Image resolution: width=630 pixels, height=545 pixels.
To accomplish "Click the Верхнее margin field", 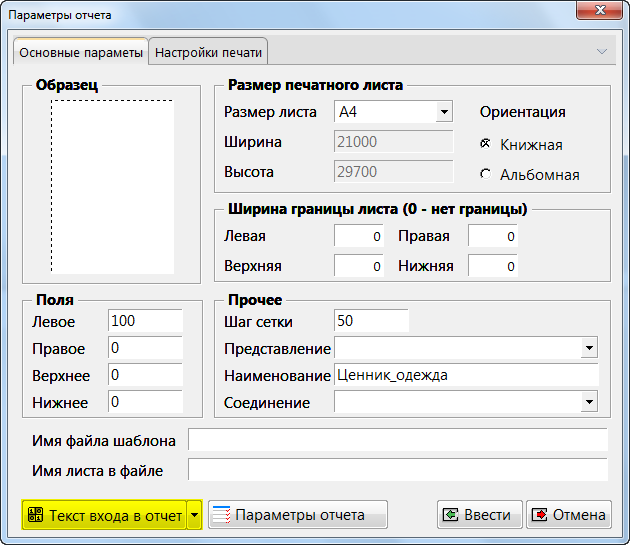I will pos(145,375).
